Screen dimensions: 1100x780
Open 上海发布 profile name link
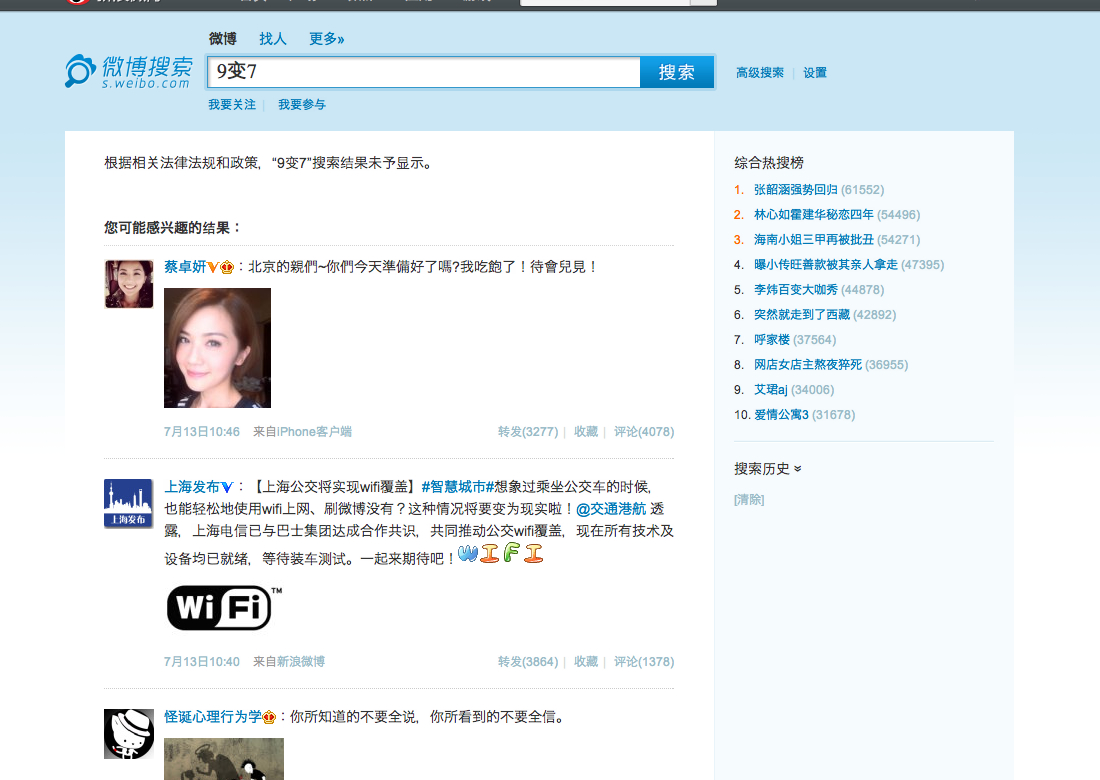192,487
